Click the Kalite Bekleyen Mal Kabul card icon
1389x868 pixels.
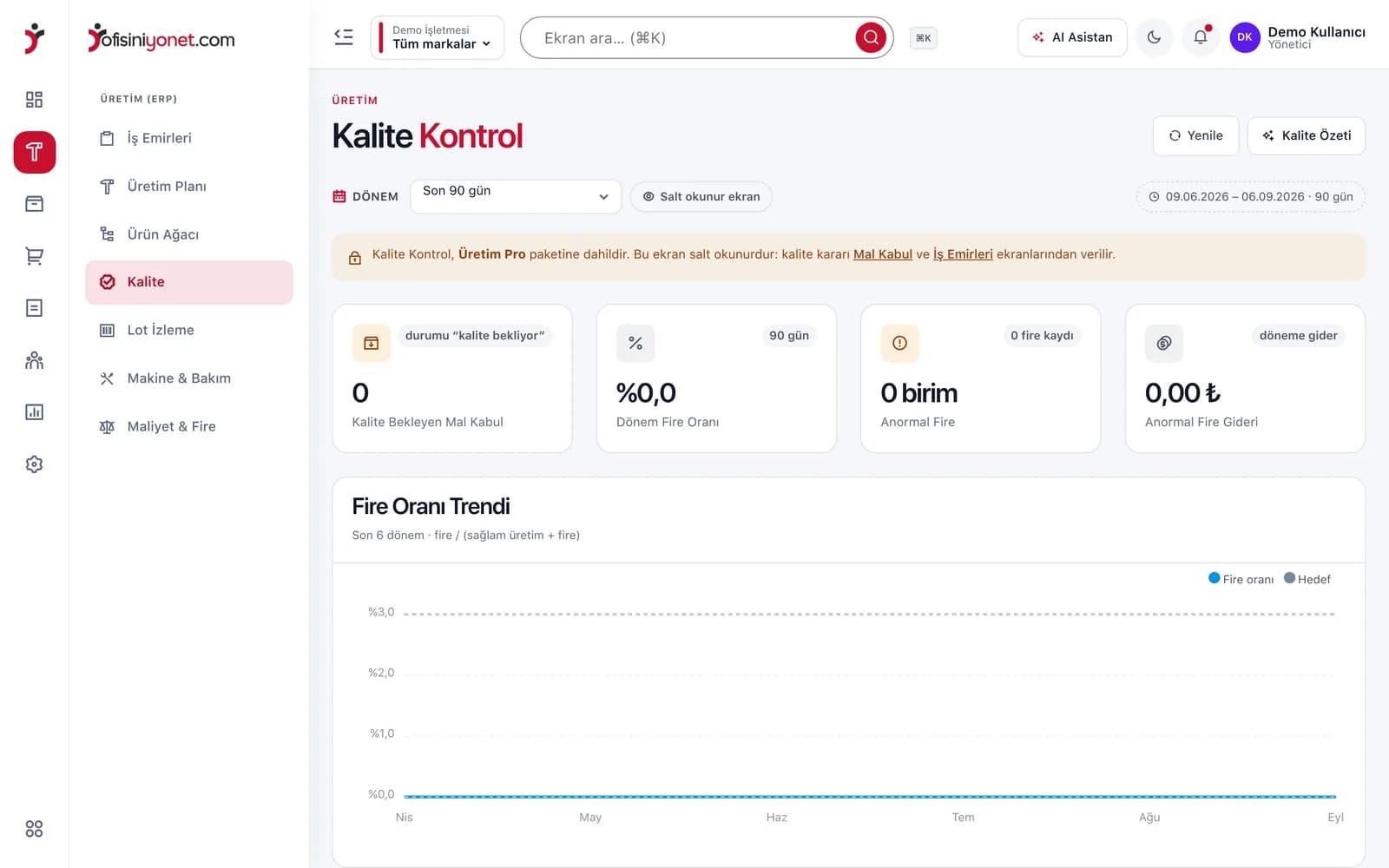pyautogui.click(x=371, y=343)
